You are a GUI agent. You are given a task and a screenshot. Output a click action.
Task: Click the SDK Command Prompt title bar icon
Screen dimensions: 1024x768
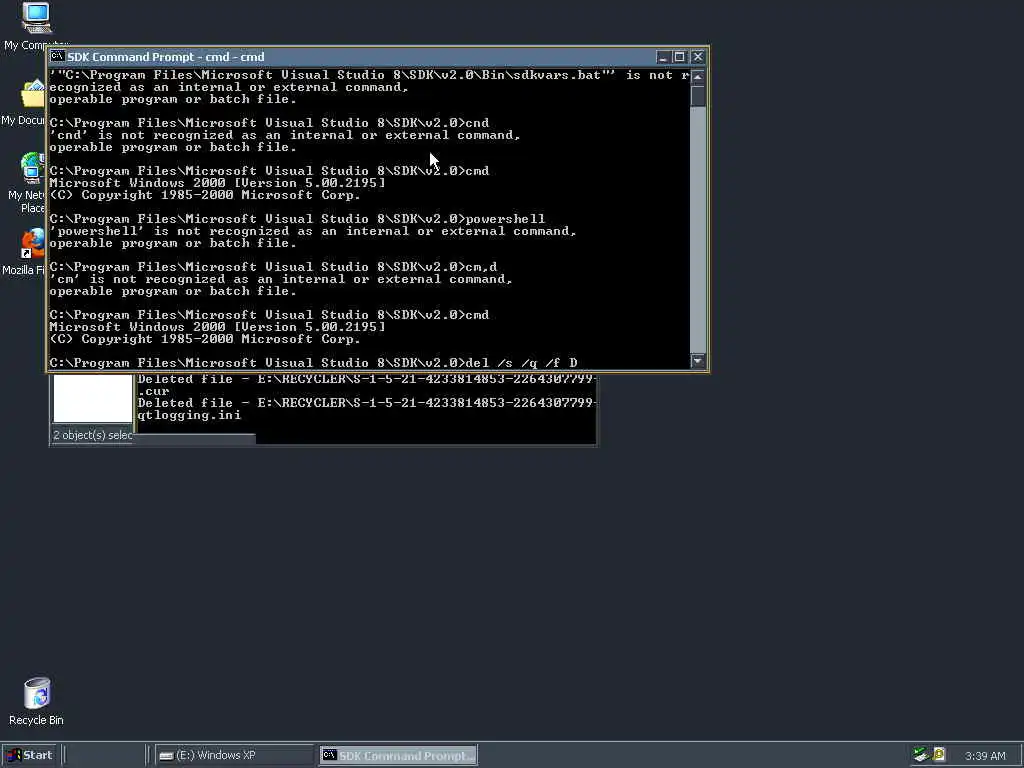point(57,57)
